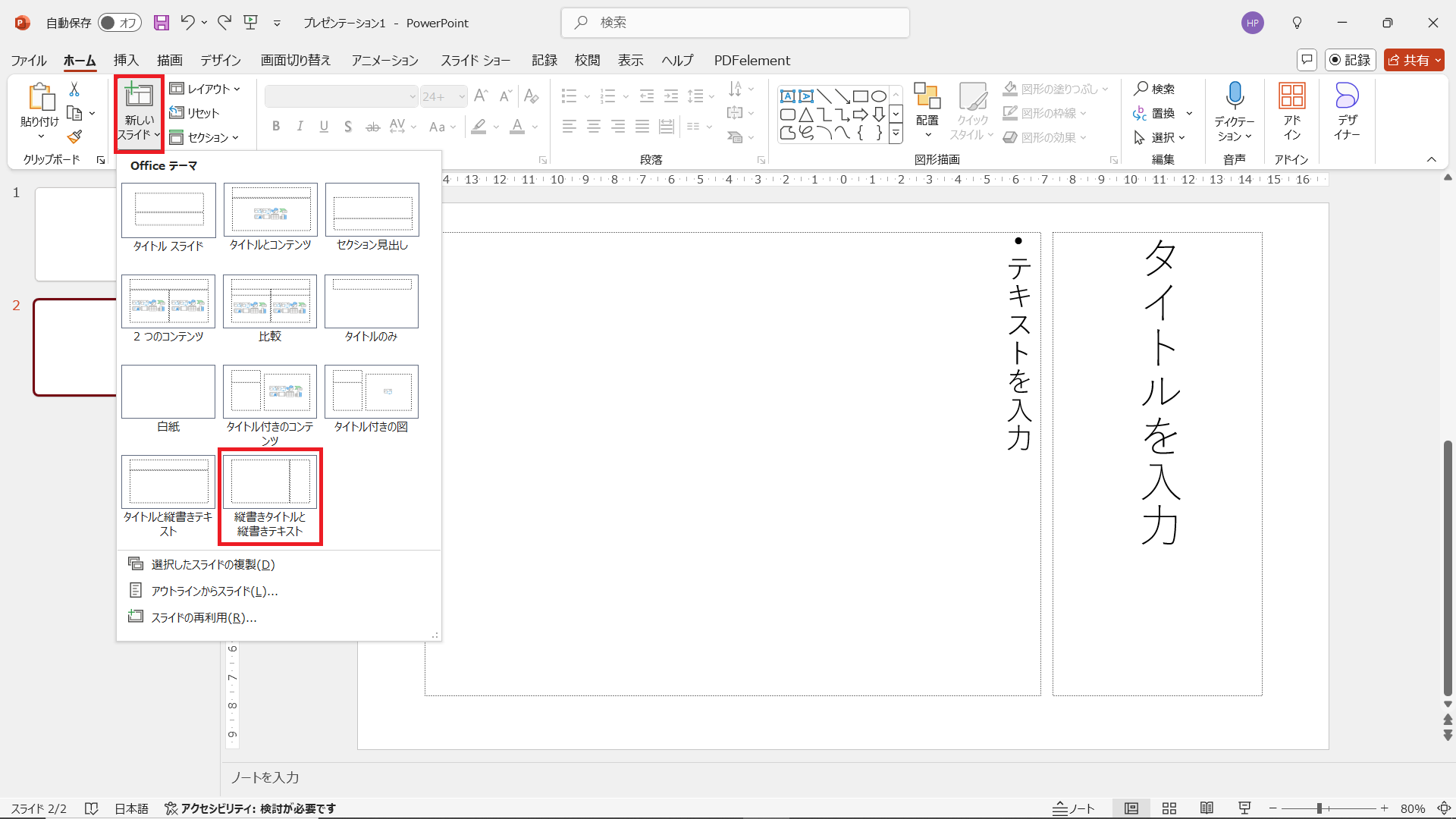Click the Paste (貼り付け) icon

[40, 97]
